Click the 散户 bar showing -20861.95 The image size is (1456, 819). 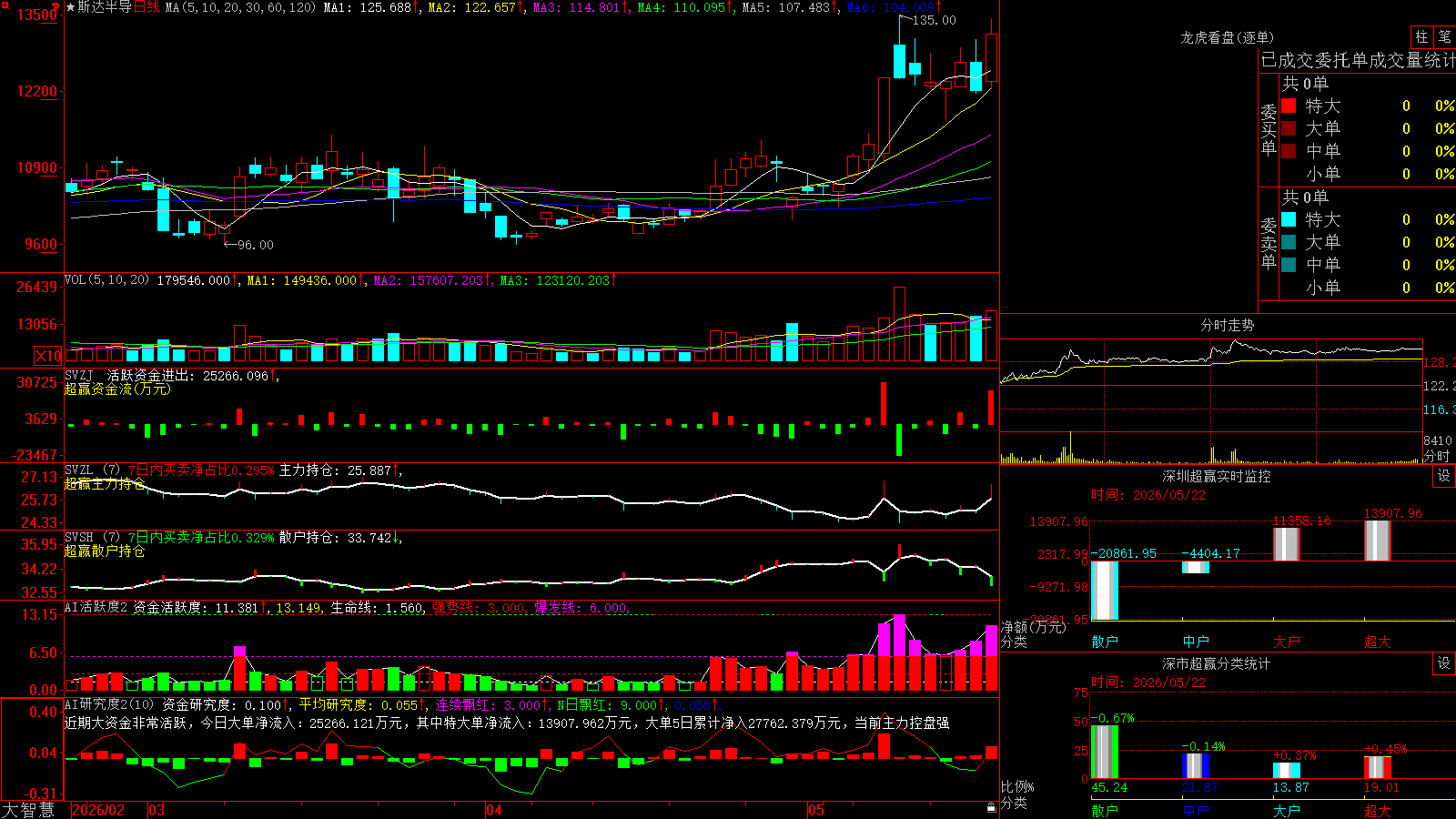click(x=1105, y=591)
